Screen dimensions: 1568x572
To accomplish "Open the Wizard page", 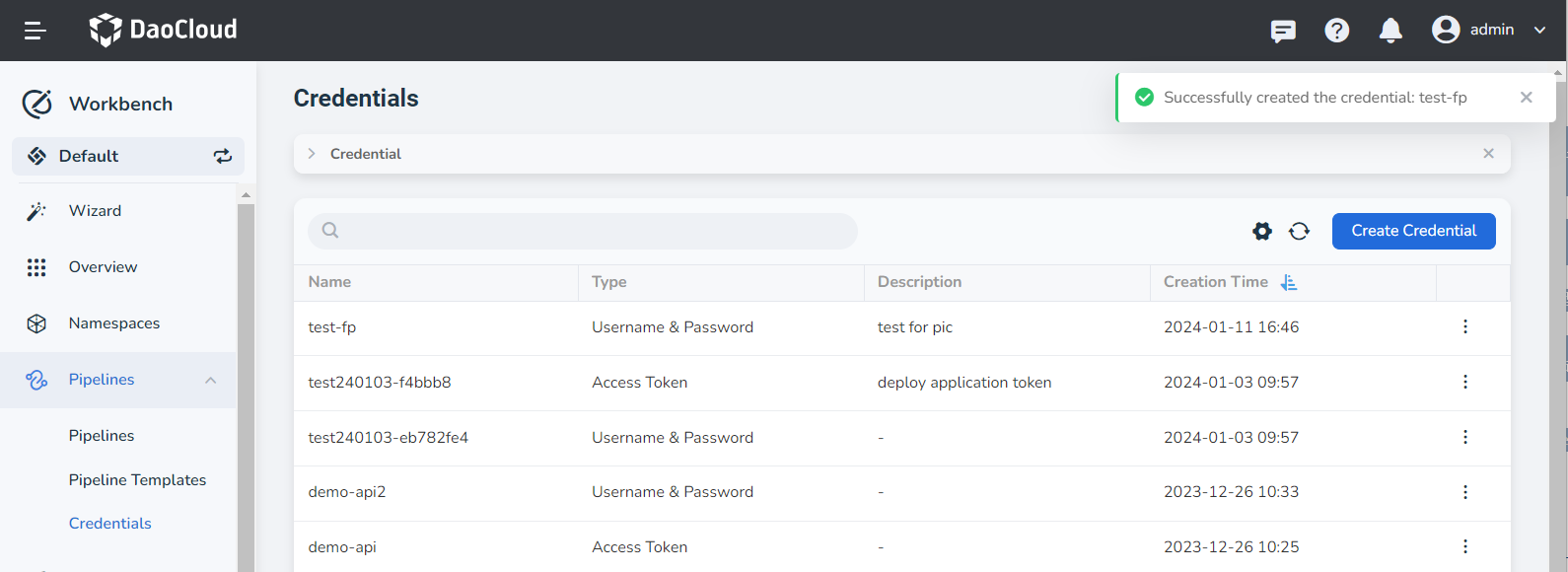I will (x=95, y=211).
